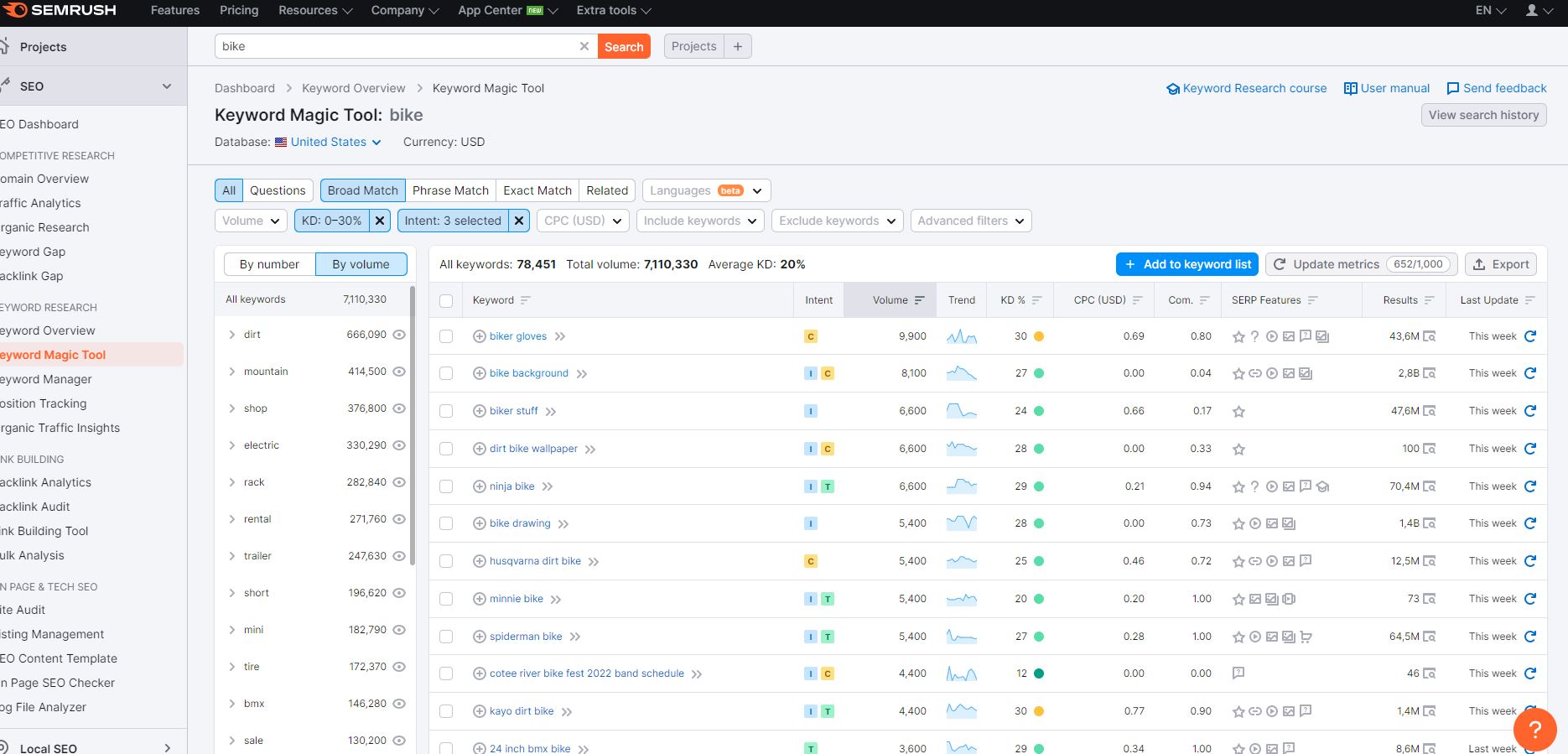Remove the Intent filter

coord(520,221)
